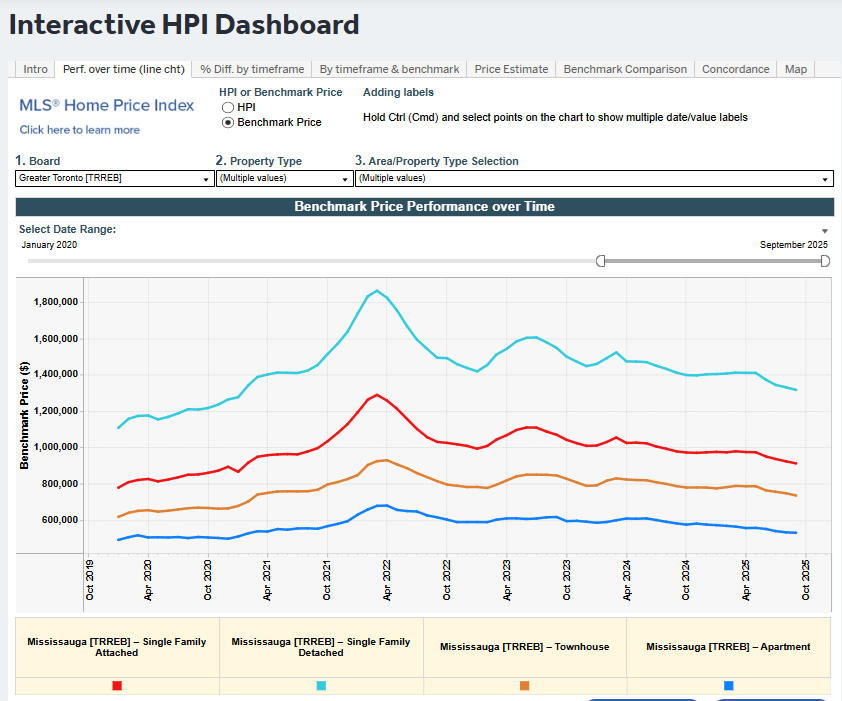Image resolution: width=842 pixels, height=701 pixels.
Task: Select the Benchmark Comparison tab
Action: (x=625, y=69)
